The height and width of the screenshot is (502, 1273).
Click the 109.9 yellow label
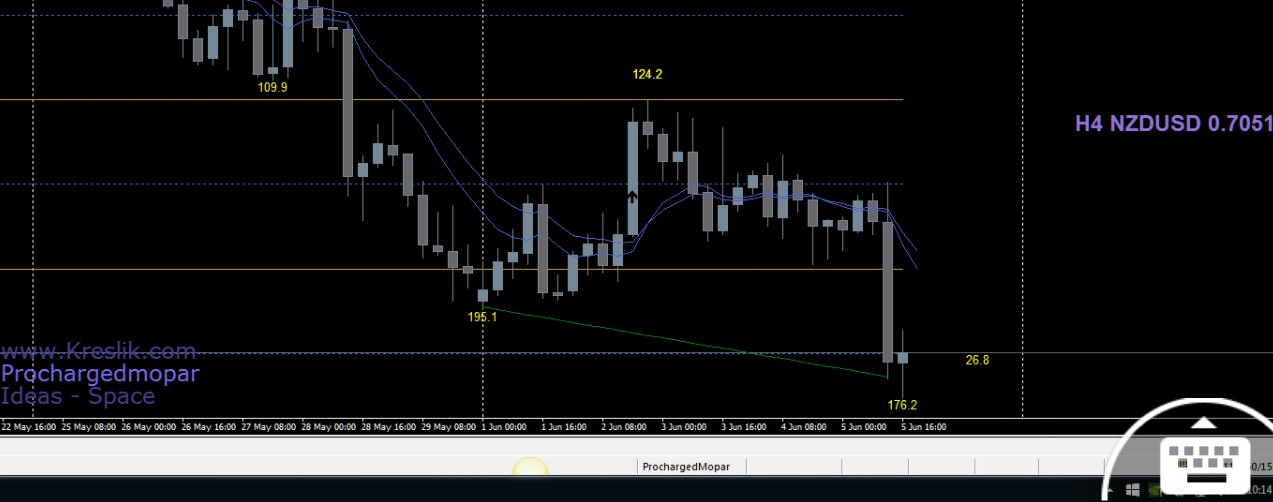(272, 87)
